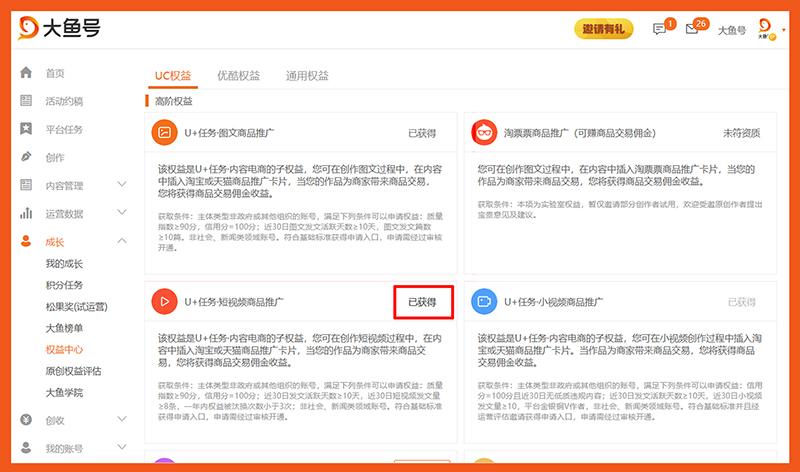Expand the 我的账号 chevron

122,447
